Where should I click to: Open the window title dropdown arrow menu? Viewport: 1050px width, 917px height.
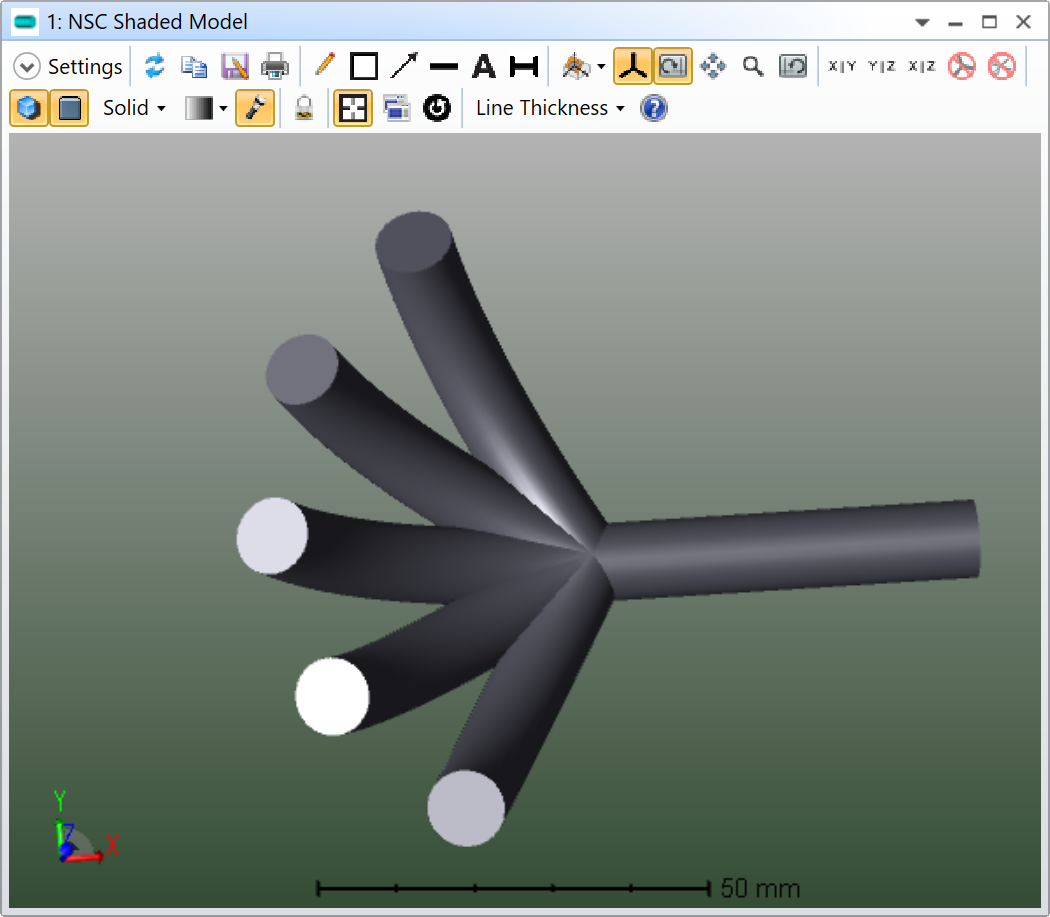click(922, 22)
